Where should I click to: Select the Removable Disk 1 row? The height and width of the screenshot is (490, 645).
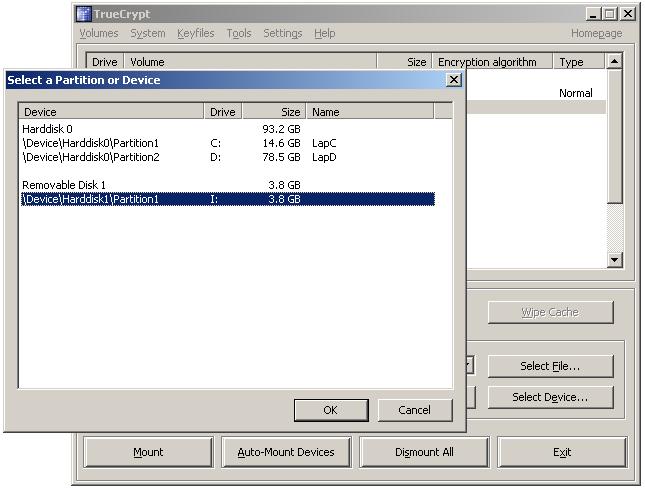pos(228,185)
